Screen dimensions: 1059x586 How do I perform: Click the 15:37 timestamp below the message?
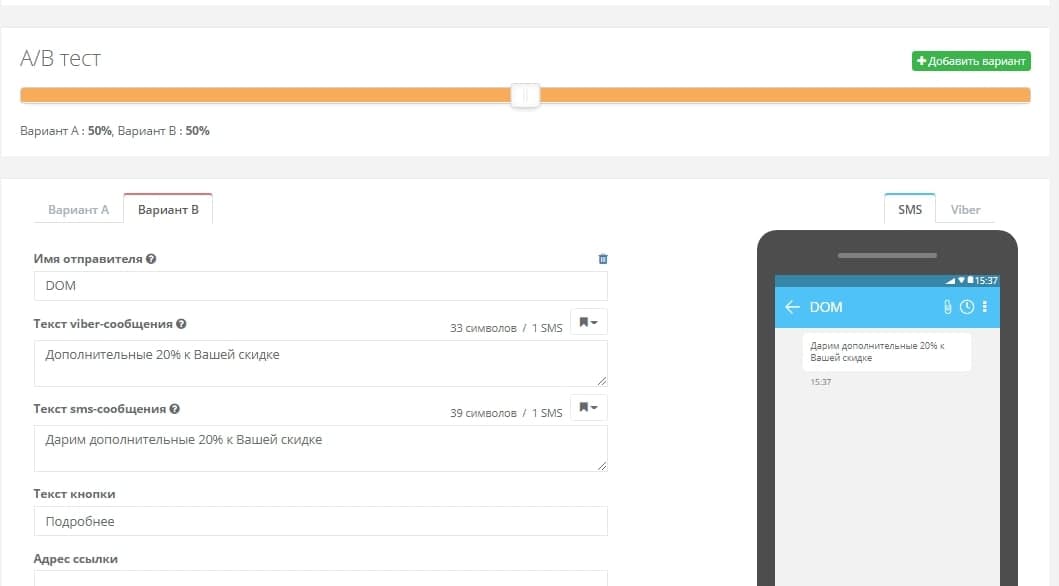point(821,382)
